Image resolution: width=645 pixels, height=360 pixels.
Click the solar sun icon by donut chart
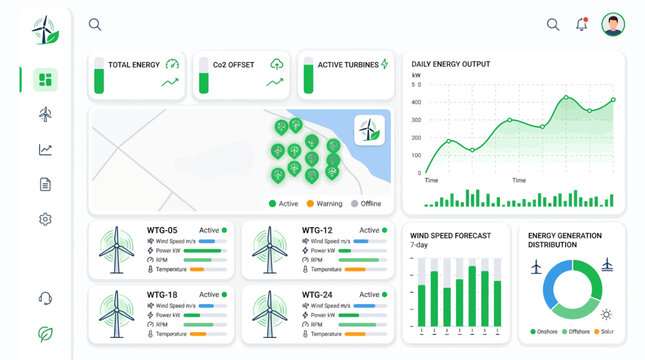pos(606,315)
